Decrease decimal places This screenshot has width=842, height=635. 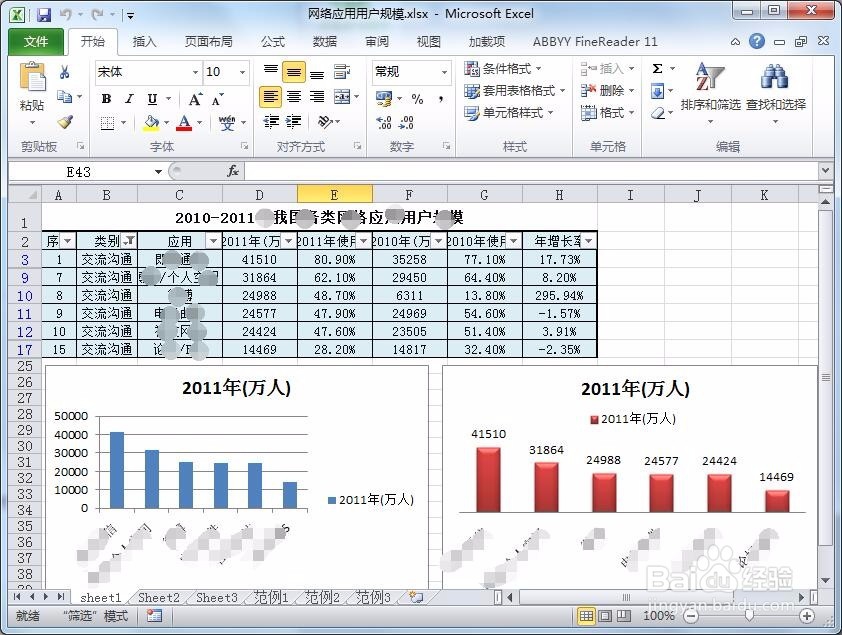pyautogui.click(x=406, y=123)
